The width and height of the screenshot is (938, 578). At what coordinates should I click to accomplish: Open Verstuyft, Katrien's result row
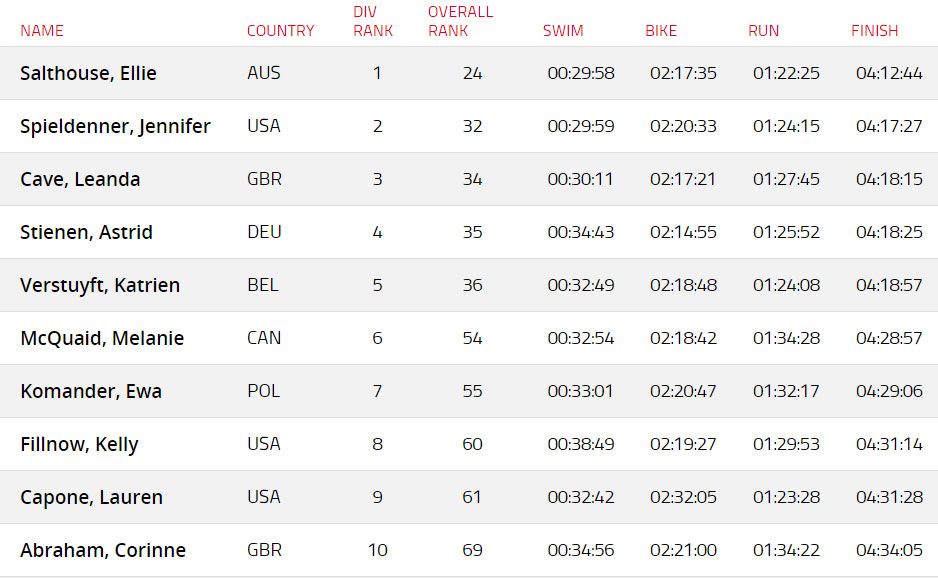(x=100, y=285)
